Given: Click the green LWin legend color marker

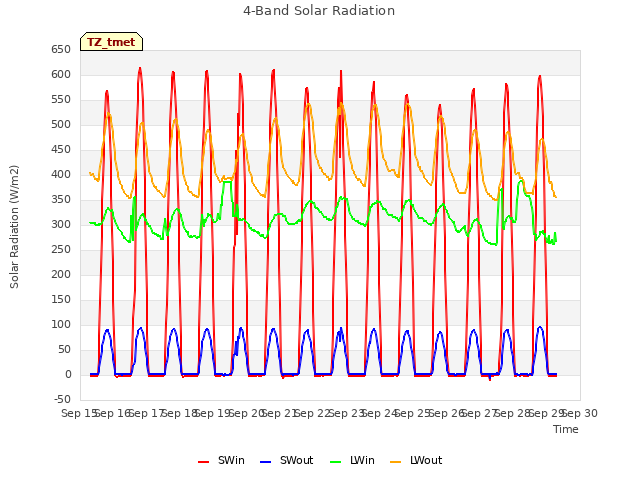Looking at the screenshot, I should click(335, 462).
